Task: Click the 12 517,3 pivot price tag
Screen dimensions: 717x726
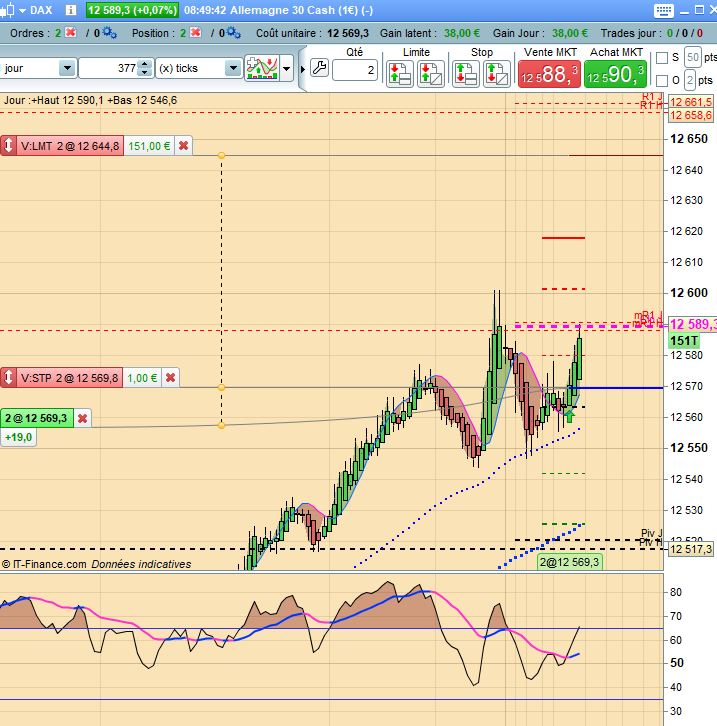Action: pyautogui.click(x=691, y=549)
